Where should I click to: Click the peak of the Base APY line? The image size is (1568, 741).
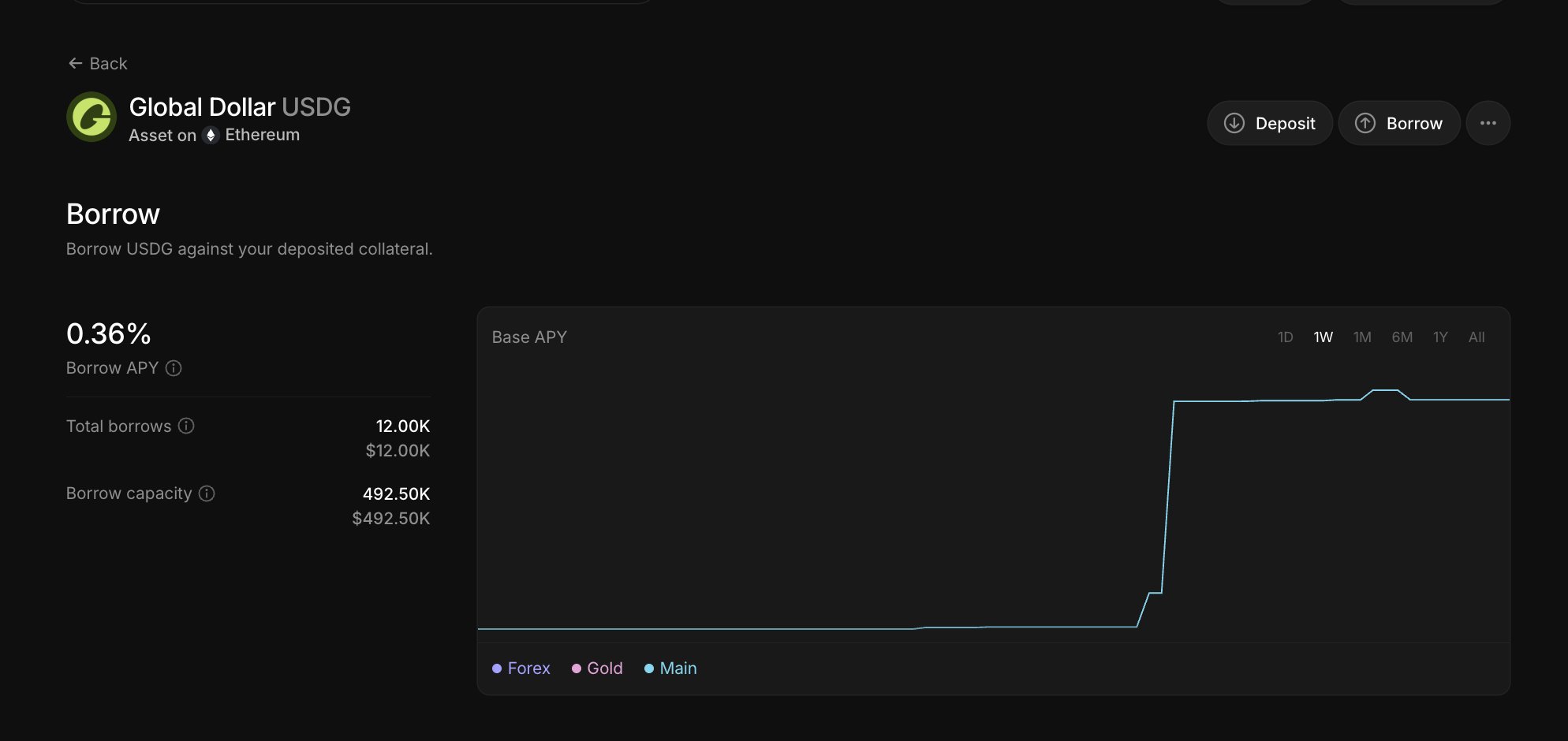[x=1385, y=390]
